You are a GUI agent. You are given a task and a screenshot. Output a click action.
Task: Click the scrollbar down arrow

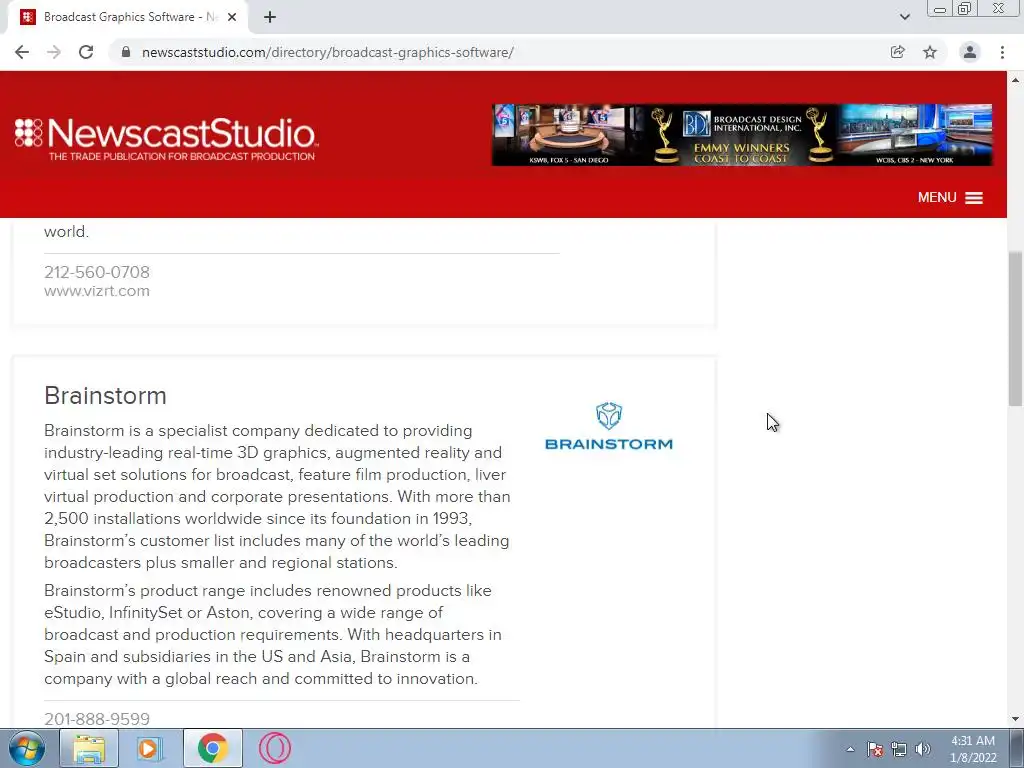(x=1016, y=719)
